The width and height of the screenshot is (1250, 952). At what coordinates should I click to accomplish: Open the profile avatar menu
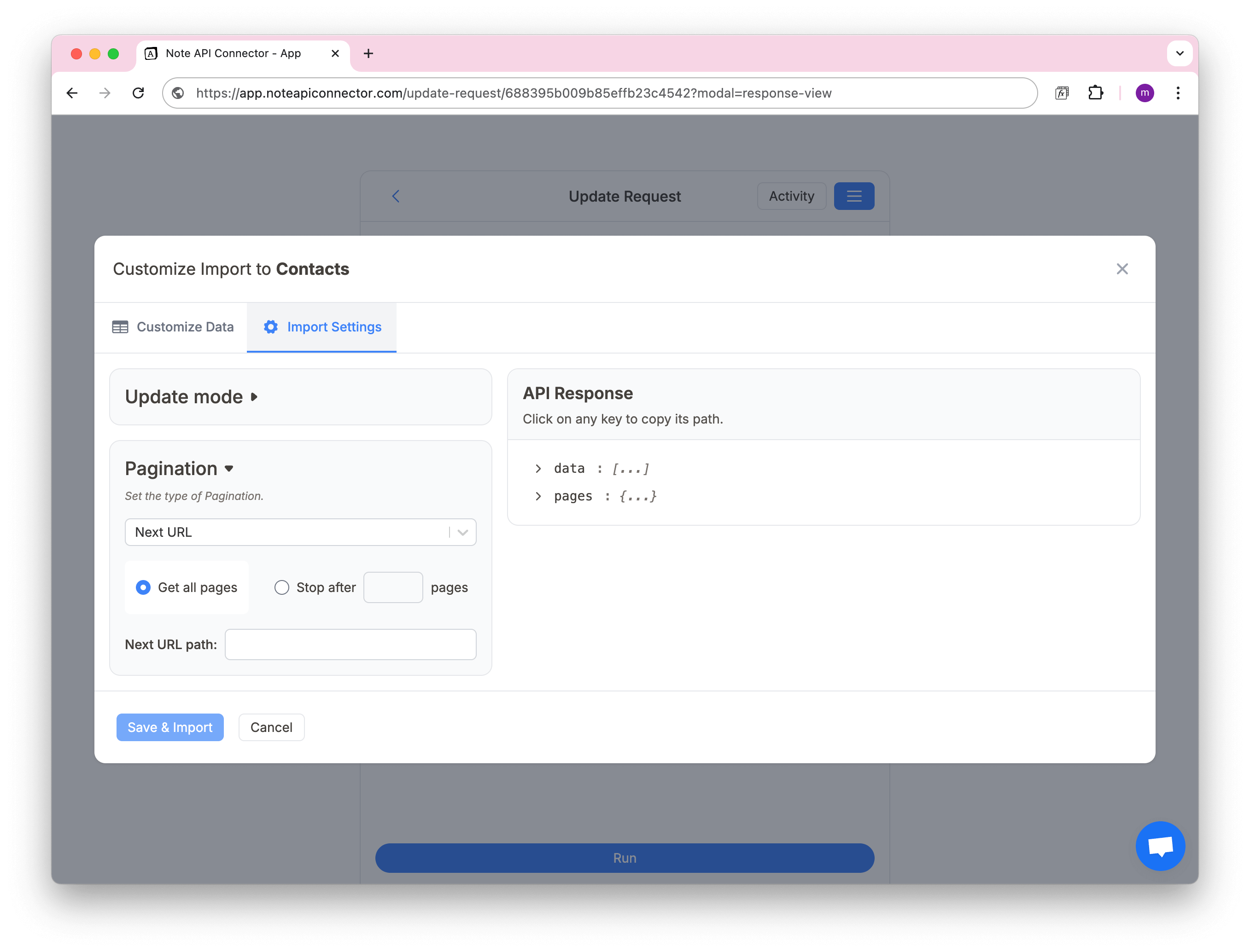coord(1145,93)
